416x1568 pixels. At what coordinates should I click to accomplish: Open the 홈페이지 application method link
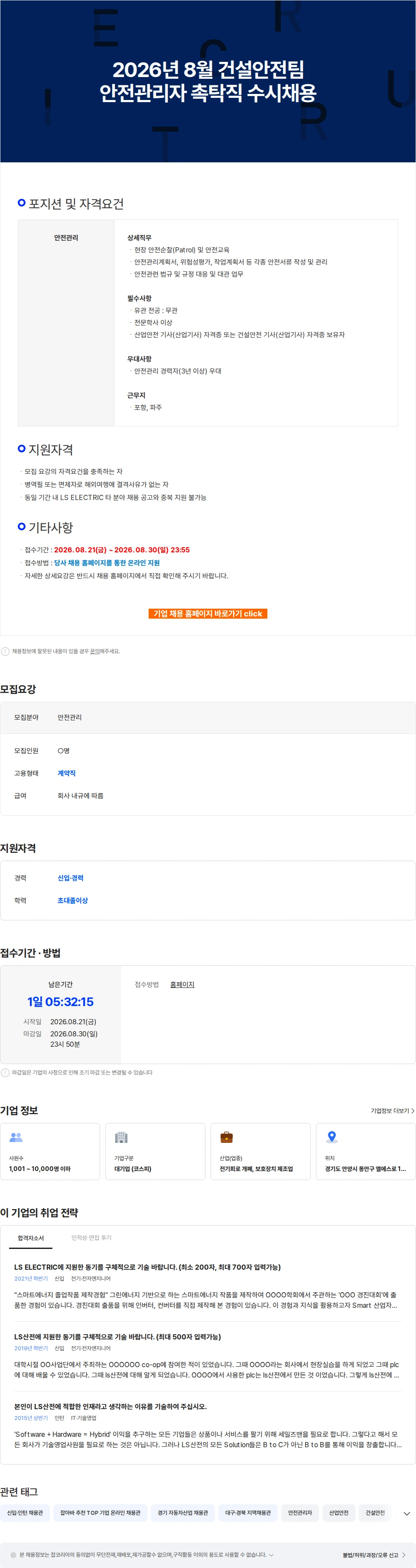click(x=182, y=984)
